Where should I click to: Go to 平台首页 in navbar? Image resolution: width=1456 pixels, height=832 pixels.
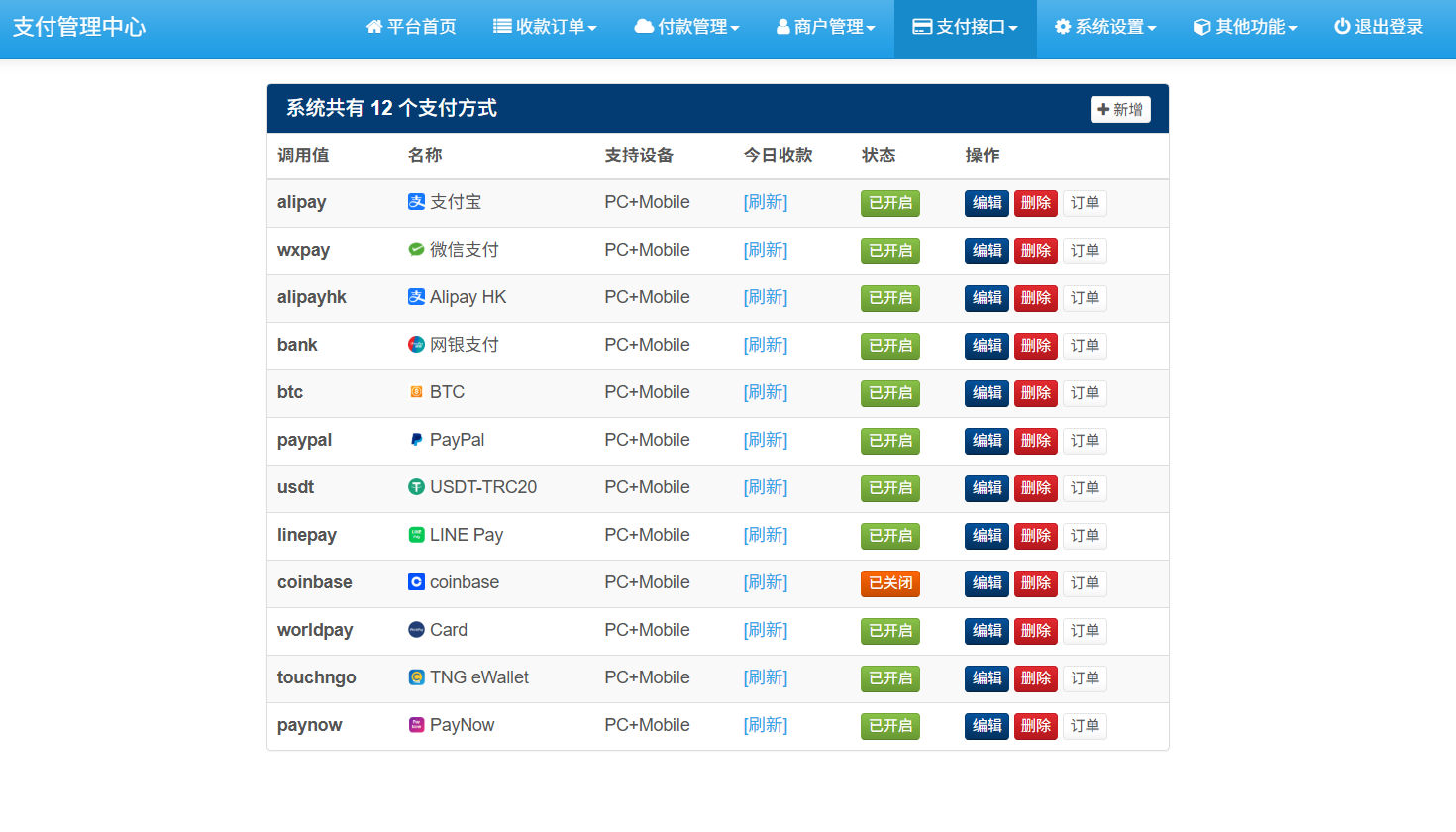point(411,27)
